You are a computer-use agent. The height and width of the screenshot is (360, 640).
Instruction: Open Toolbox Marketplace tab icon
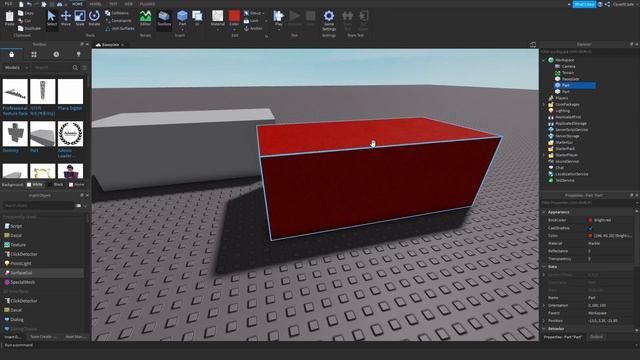click(11, 54)
